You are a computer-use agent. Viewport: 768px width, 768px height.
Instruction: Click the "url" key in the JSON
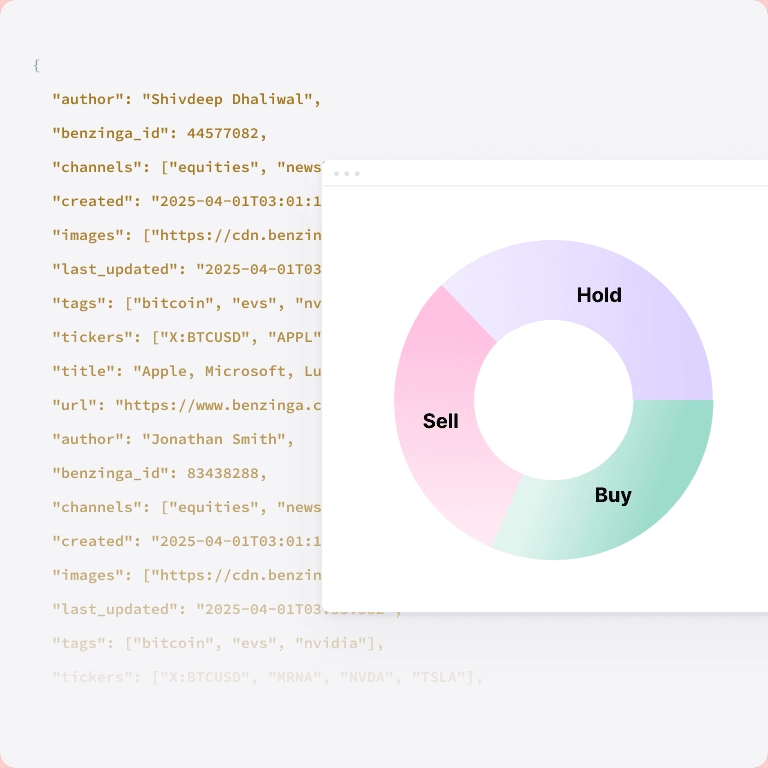tap(79, 405)
